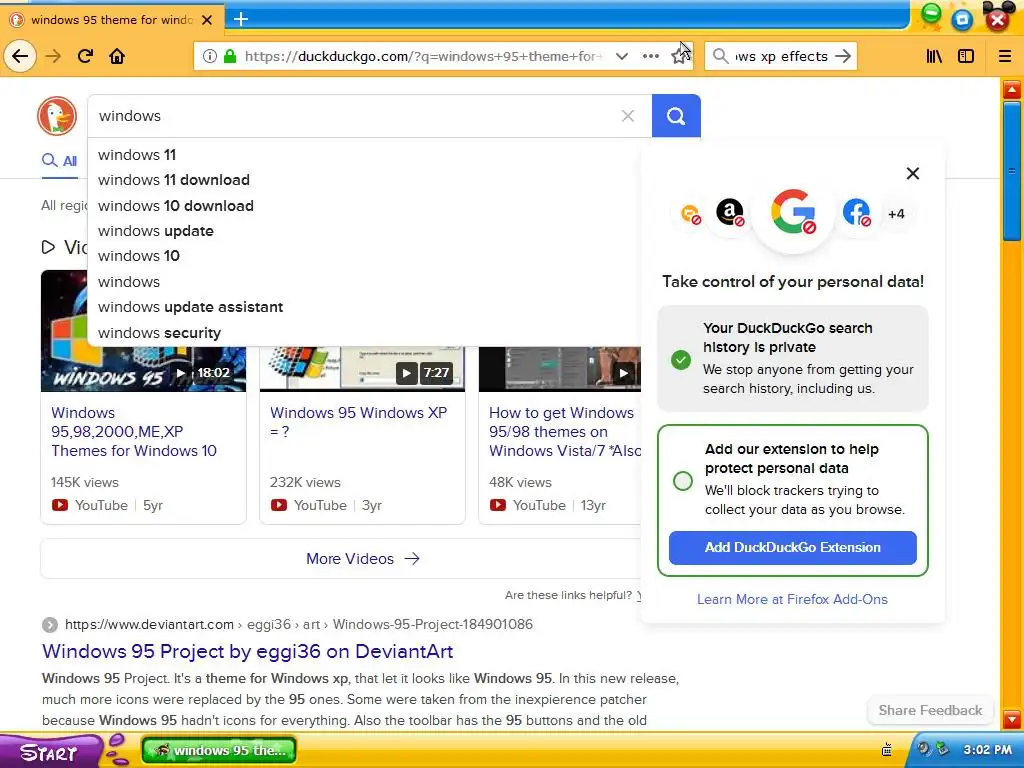1024x768 pixels.
Task: Select the All results tab
Action: click(x=59, y=161)
